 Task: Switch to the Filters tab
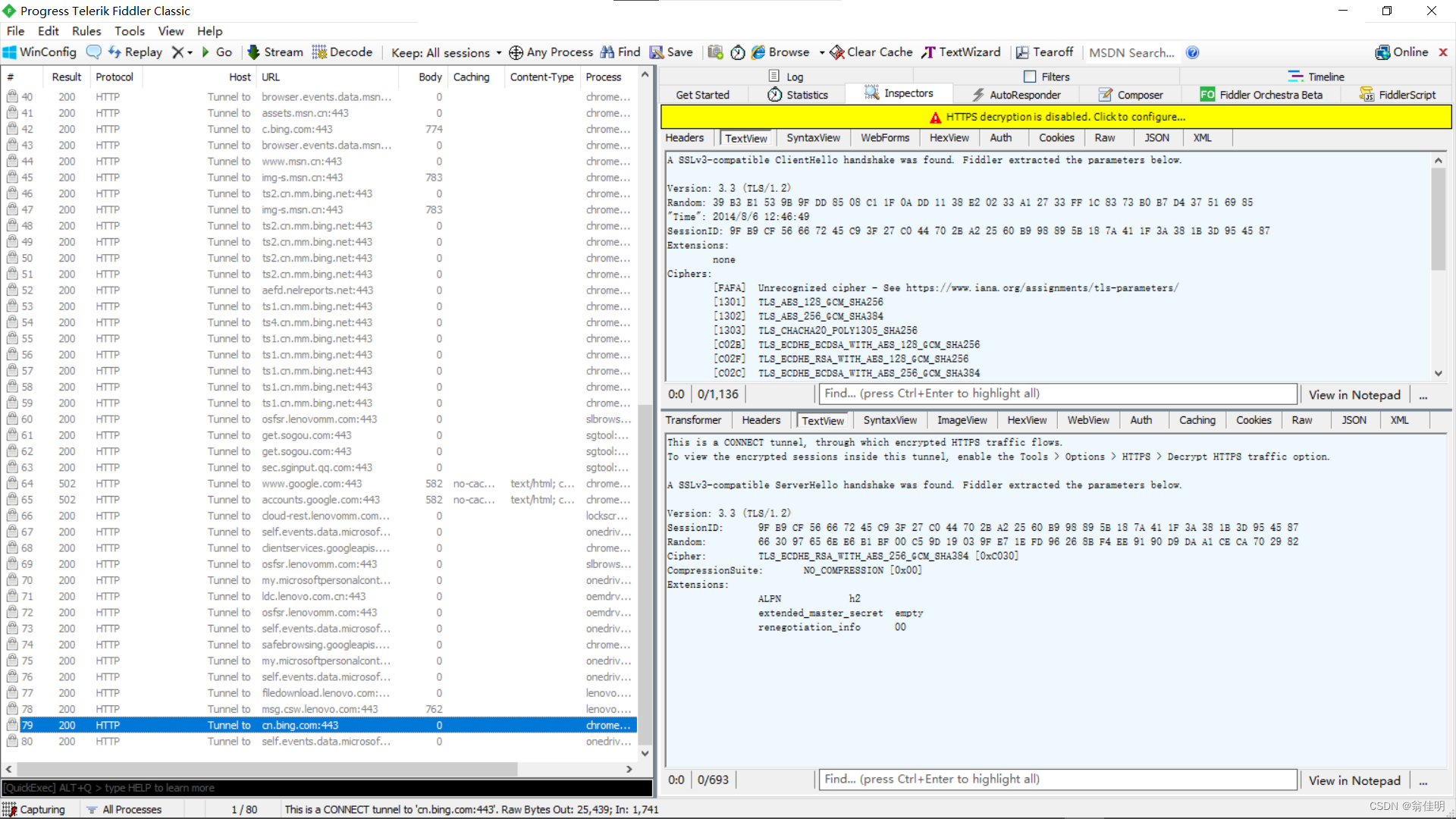pos(1046,77)
